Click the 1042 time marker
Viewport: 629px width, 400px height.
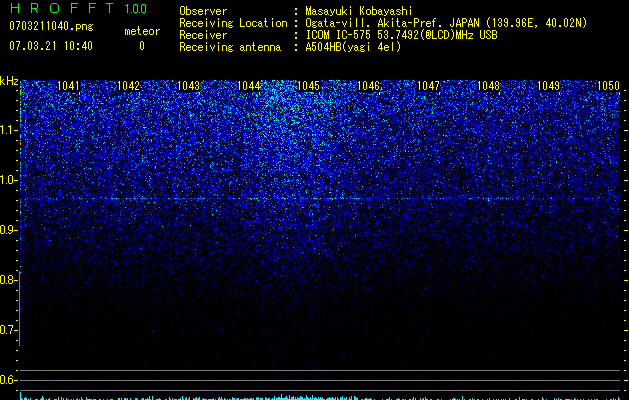point(128,86)
